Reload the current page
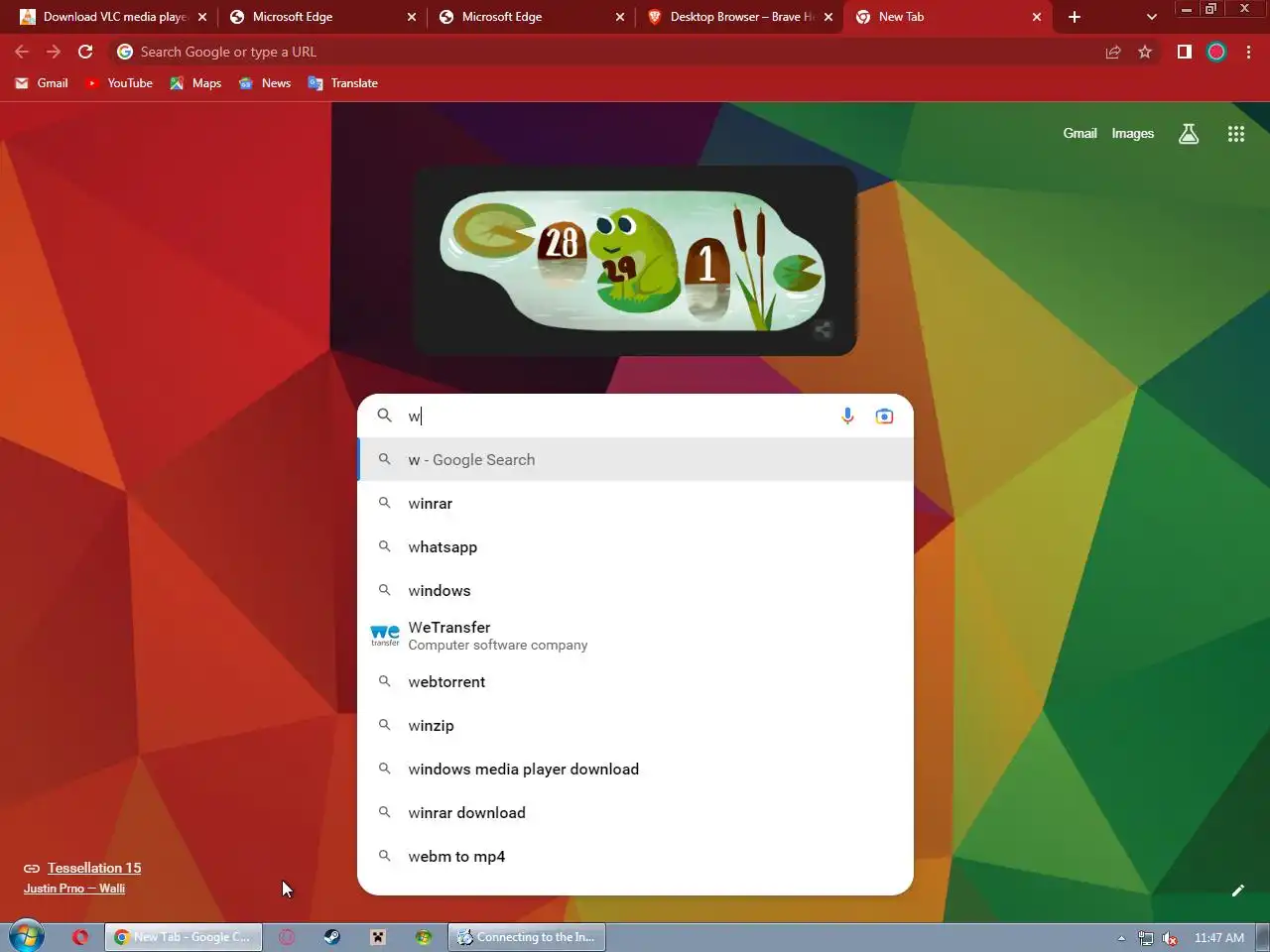 (85, 52)
